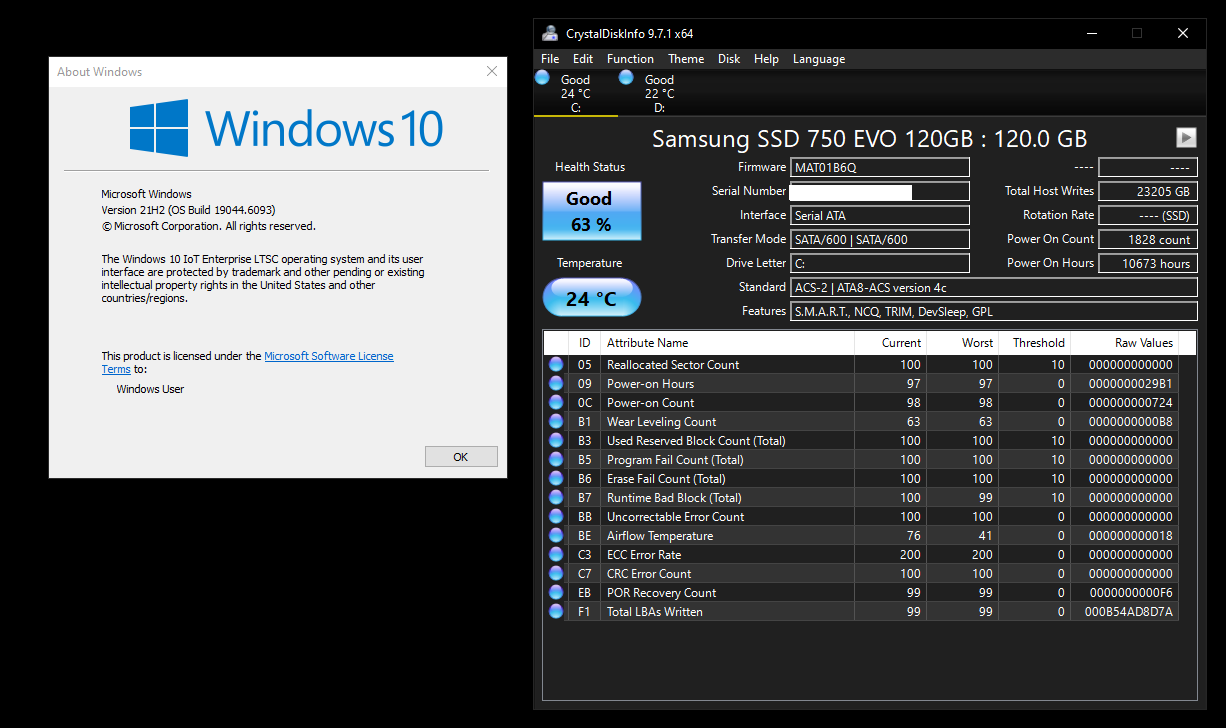Open the Function menu
This screenshot has height=728, width=1226.
point(630,59)
